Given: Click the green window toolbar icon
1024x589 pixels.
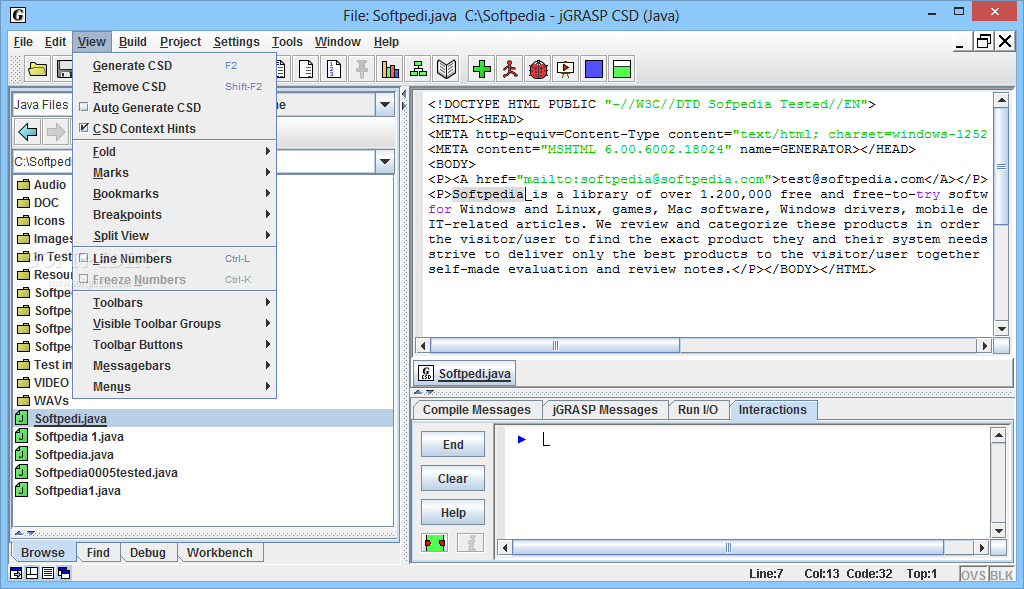Looking at the screenshot, I should (622, 69).
